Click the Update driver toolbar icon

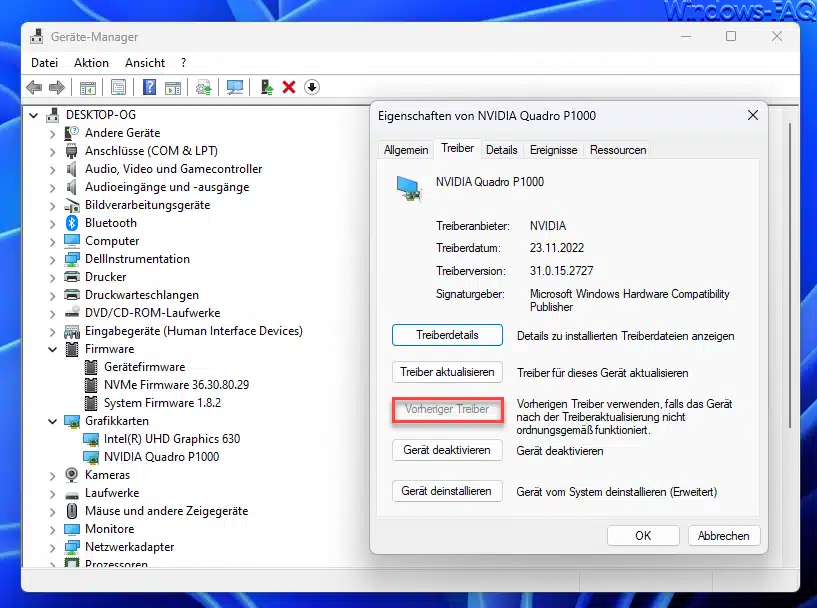pos(204,88)
